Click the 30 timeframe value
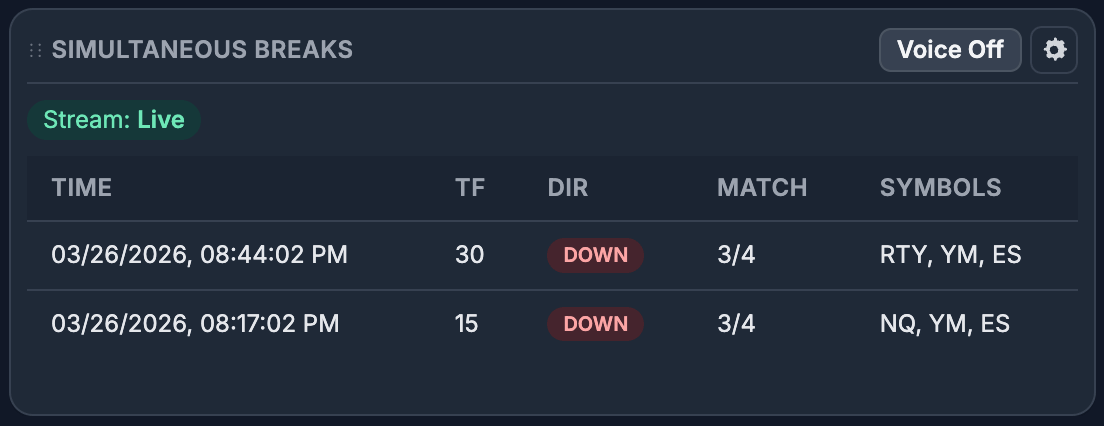1104x426 pixels. click(469, 255)
